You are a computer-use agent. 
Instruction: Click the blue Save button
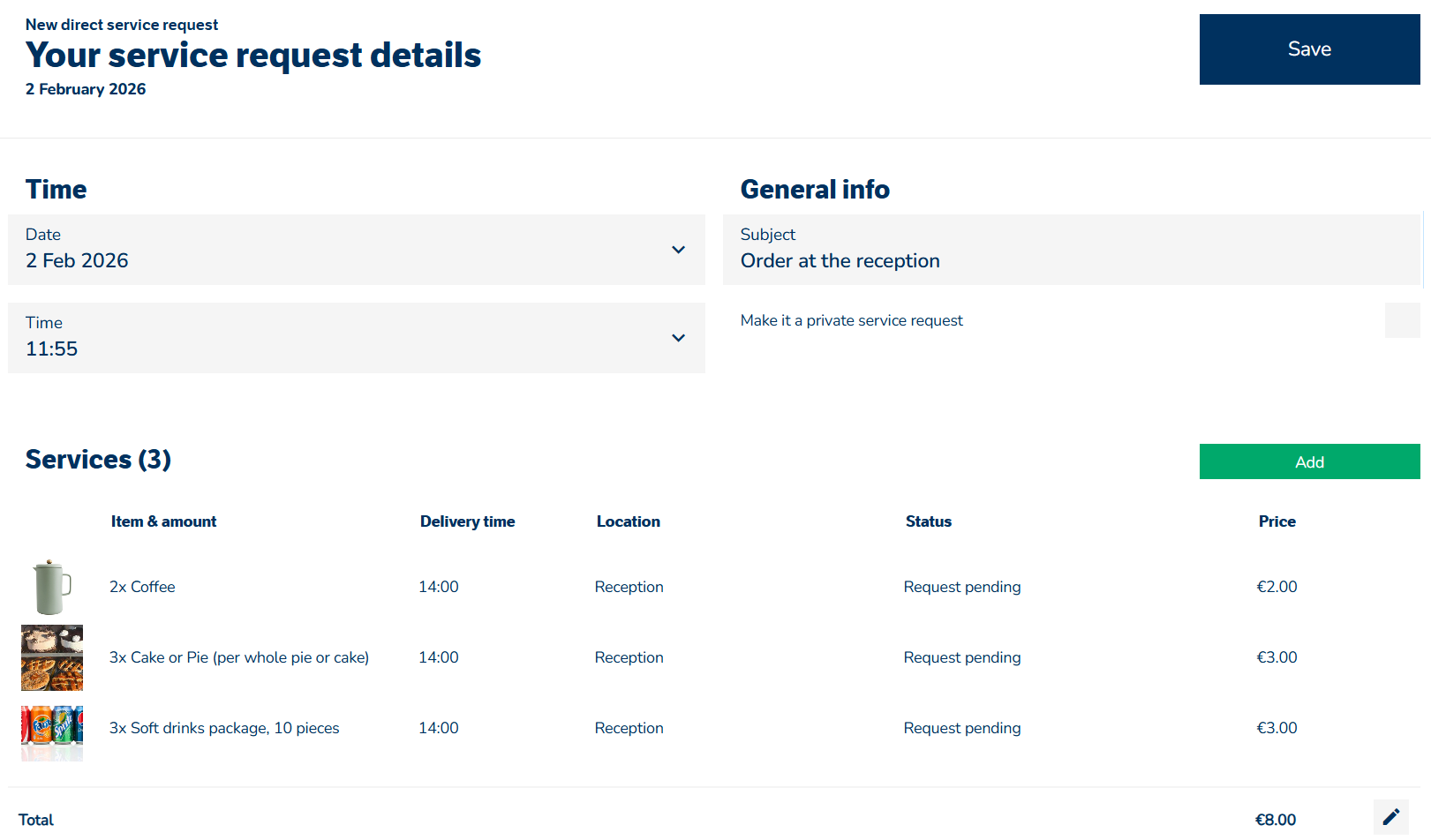(x=1309, y=49)
